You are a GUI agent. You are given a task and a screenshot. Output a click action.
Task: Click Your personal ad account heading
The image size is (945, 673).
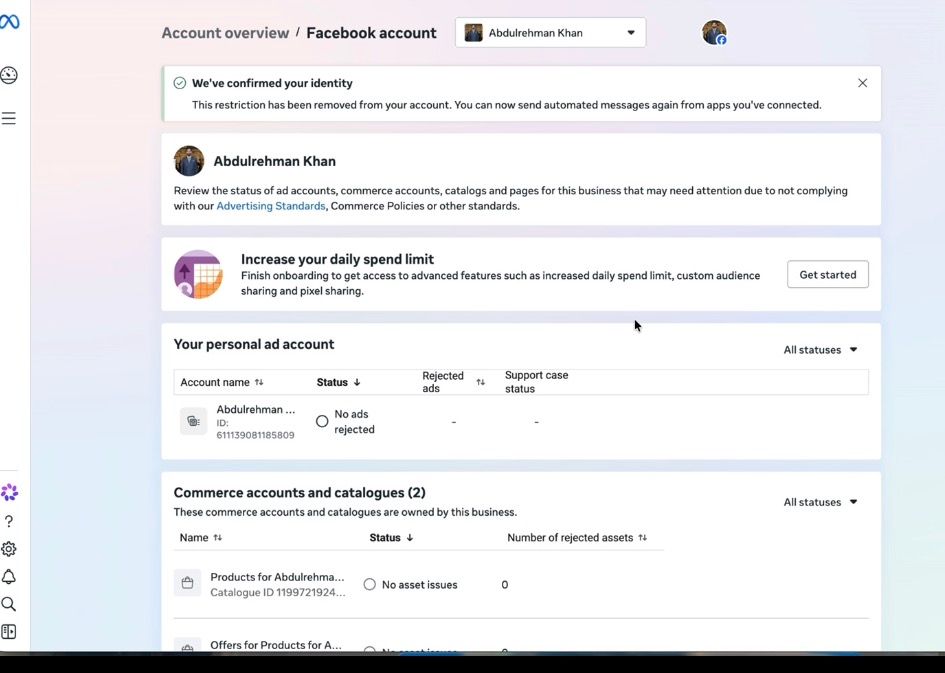coord(254,344)
